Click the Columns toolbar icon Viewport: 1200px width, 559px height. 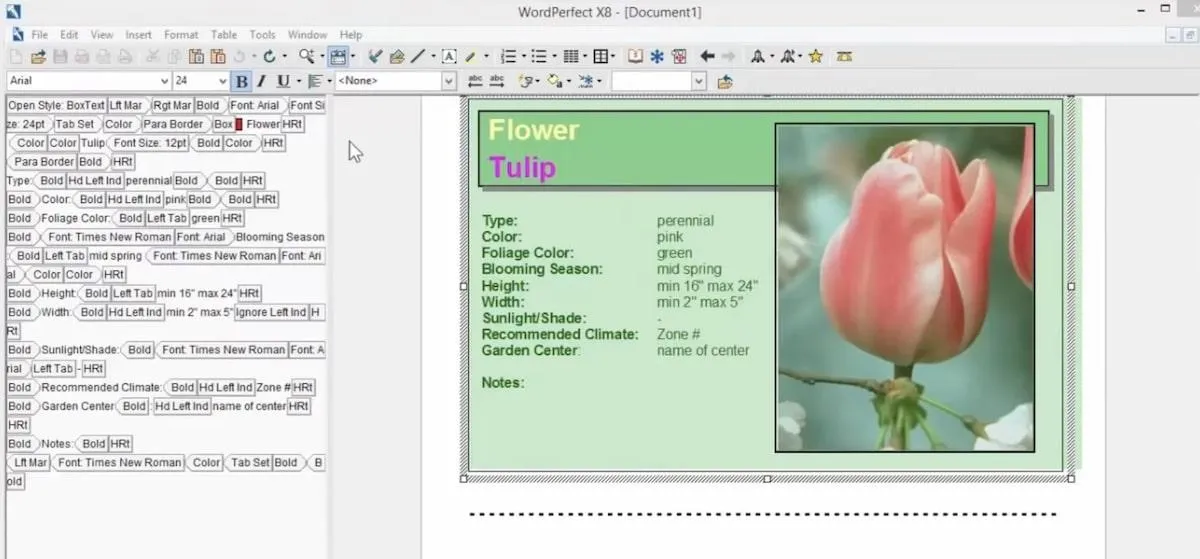570,57
